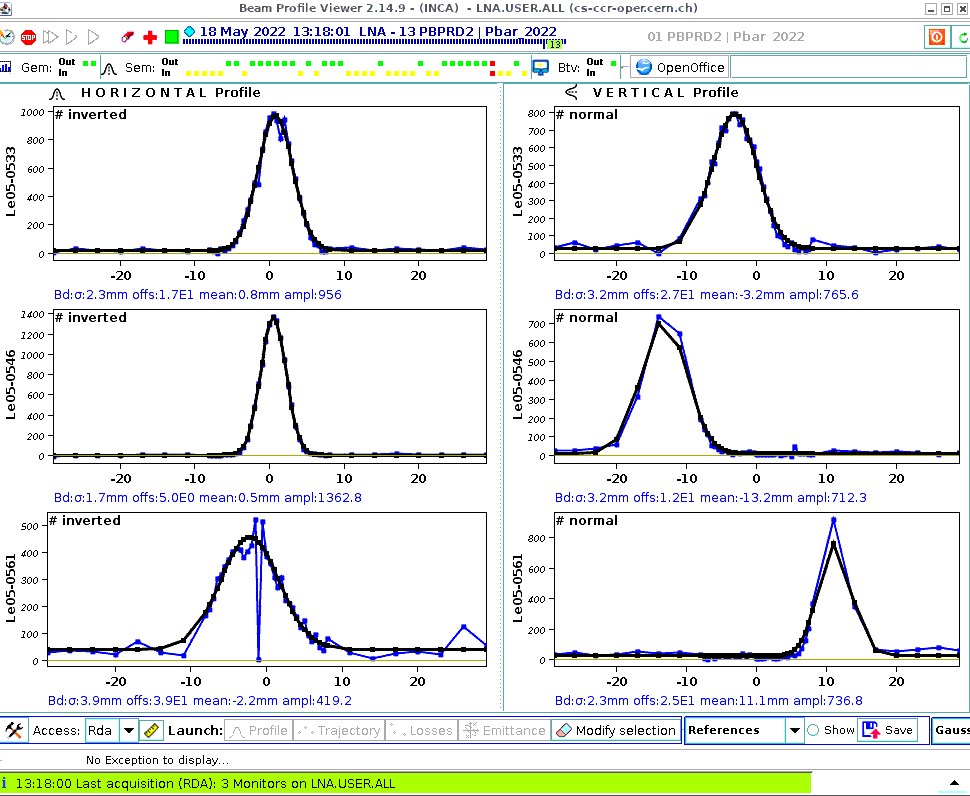Click the yellow ruler icon by Rda
This screenshot has height=796, width=970.
(x=151, y=730)
